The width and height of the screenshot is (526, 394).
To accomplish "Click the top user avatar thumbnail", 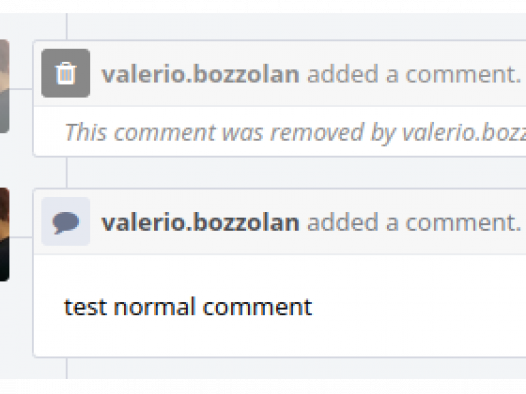I will [4, 86].
